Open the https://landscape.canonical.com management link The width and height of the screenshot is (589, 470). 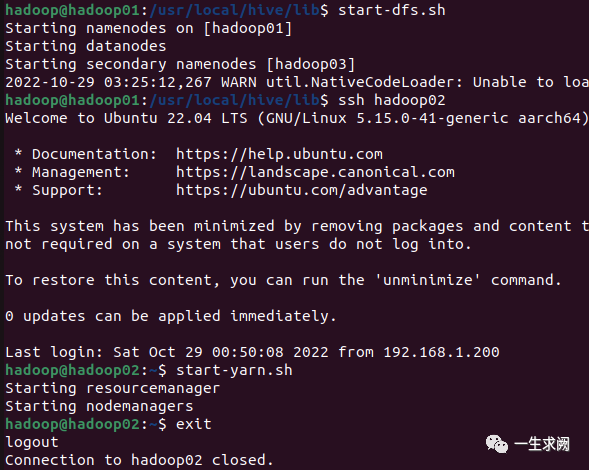pos(315,172)
